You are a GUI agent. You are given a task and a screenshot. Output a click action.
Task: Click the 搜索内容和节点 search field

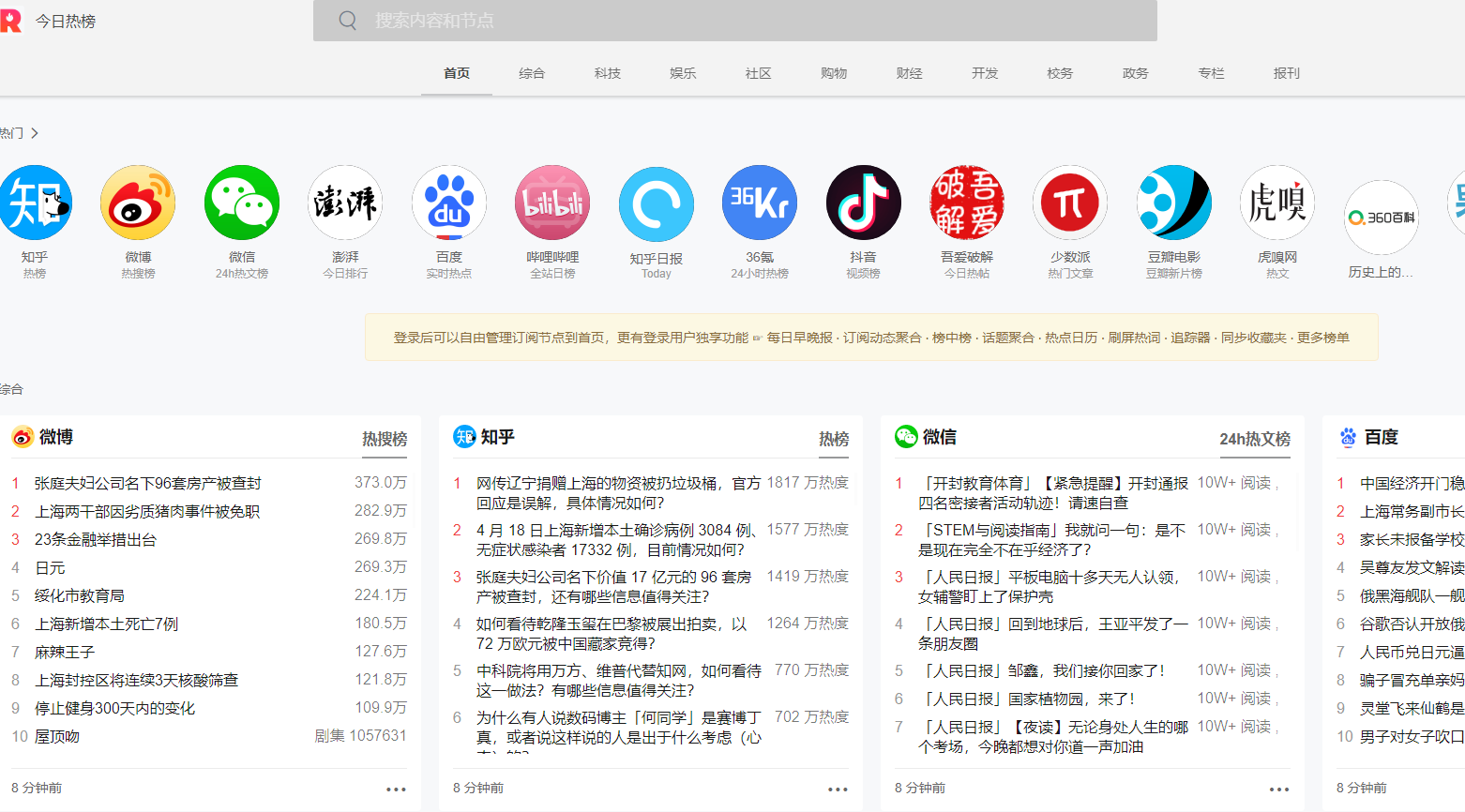735,21
